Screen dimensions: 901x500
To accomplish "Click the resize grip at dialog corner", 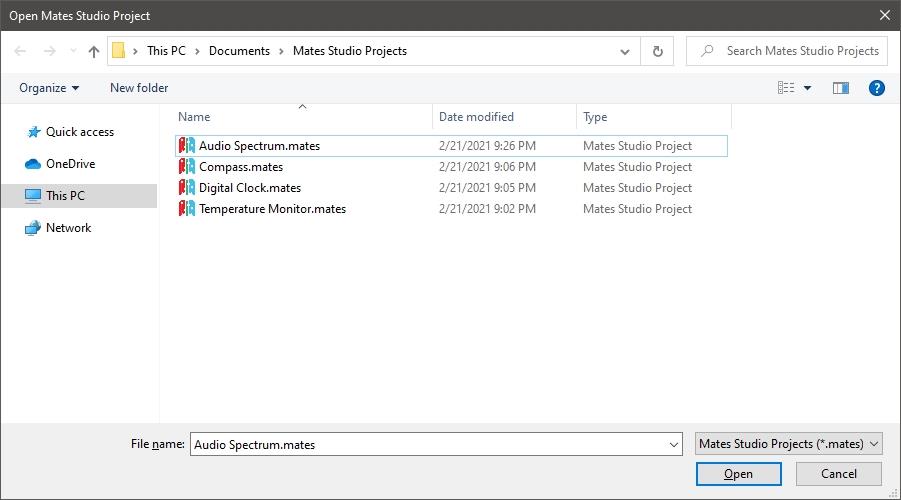I will tap(893, 493).
